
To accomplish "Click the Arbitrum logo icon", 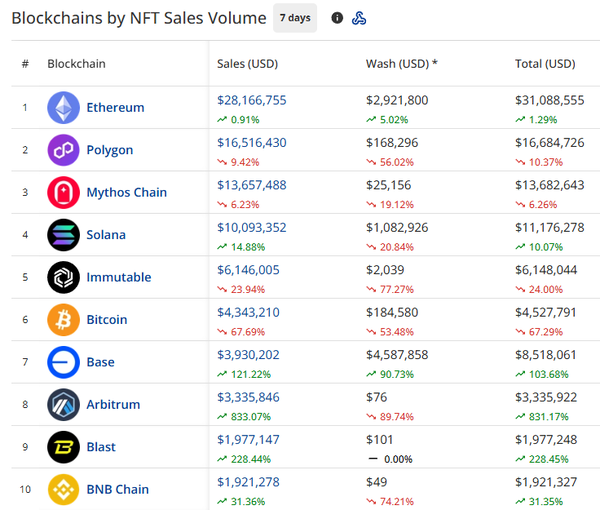I will coord(63,405).
